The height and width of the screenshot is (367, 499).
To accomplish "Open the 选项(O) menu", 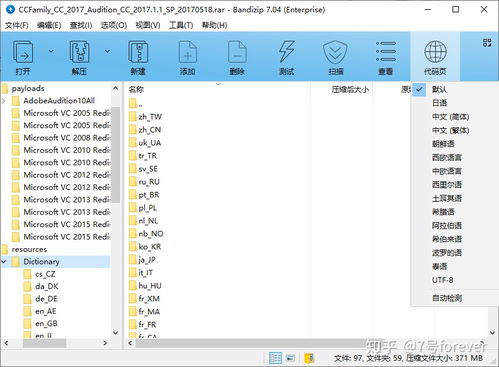I will [x=114, y=25].
